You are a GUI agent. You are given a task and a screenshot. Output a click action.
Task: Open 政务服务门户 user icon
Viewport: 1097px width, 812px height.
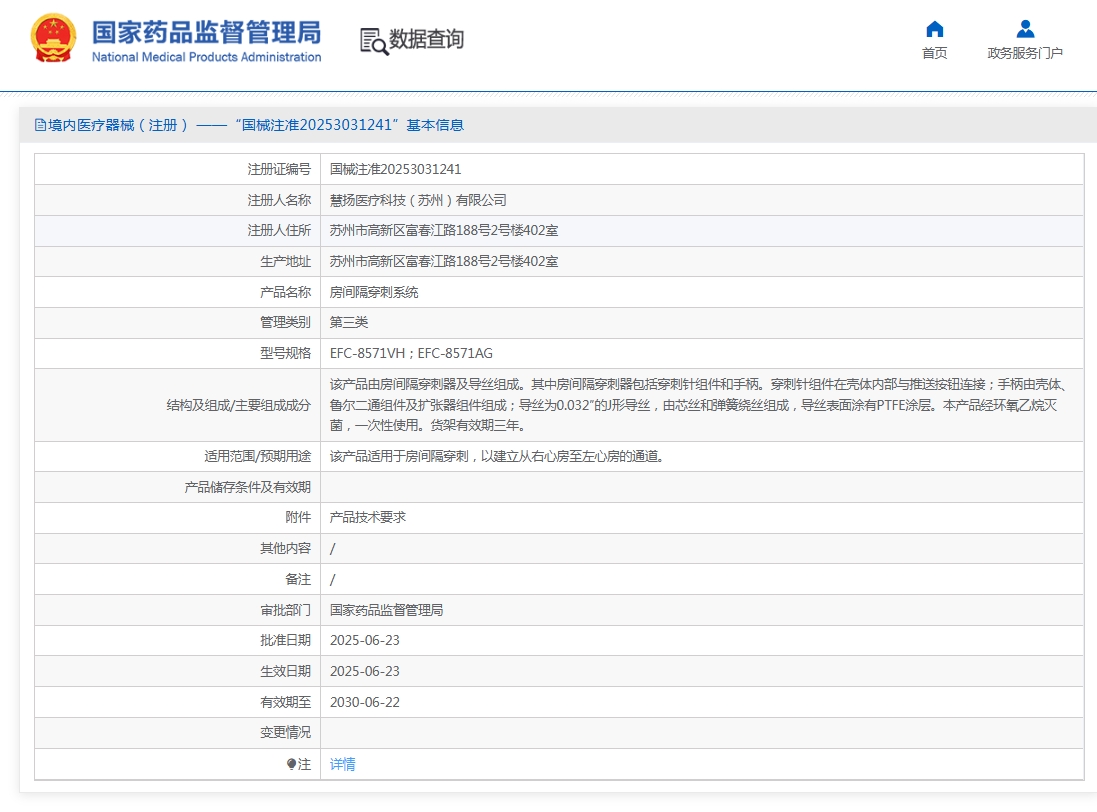pos(1025,29)
